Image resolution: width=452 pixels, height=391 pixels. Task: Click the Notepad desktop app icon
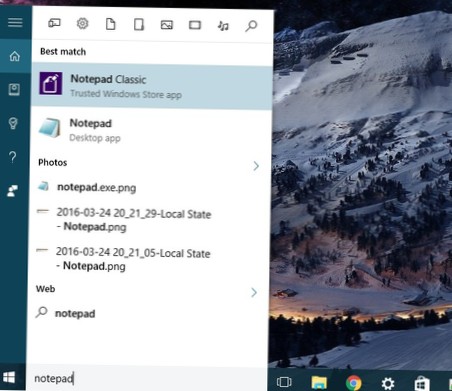click(x=50, y=128)
